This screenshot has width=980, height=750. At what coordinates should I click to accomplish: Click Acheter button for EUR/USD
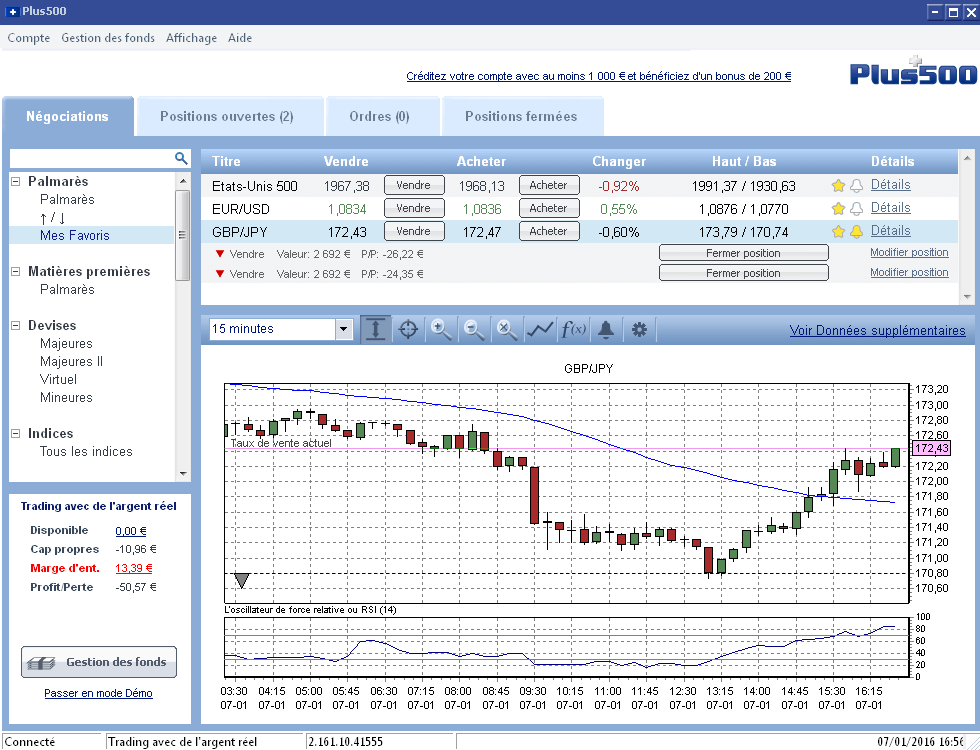[x=549, y=208]
